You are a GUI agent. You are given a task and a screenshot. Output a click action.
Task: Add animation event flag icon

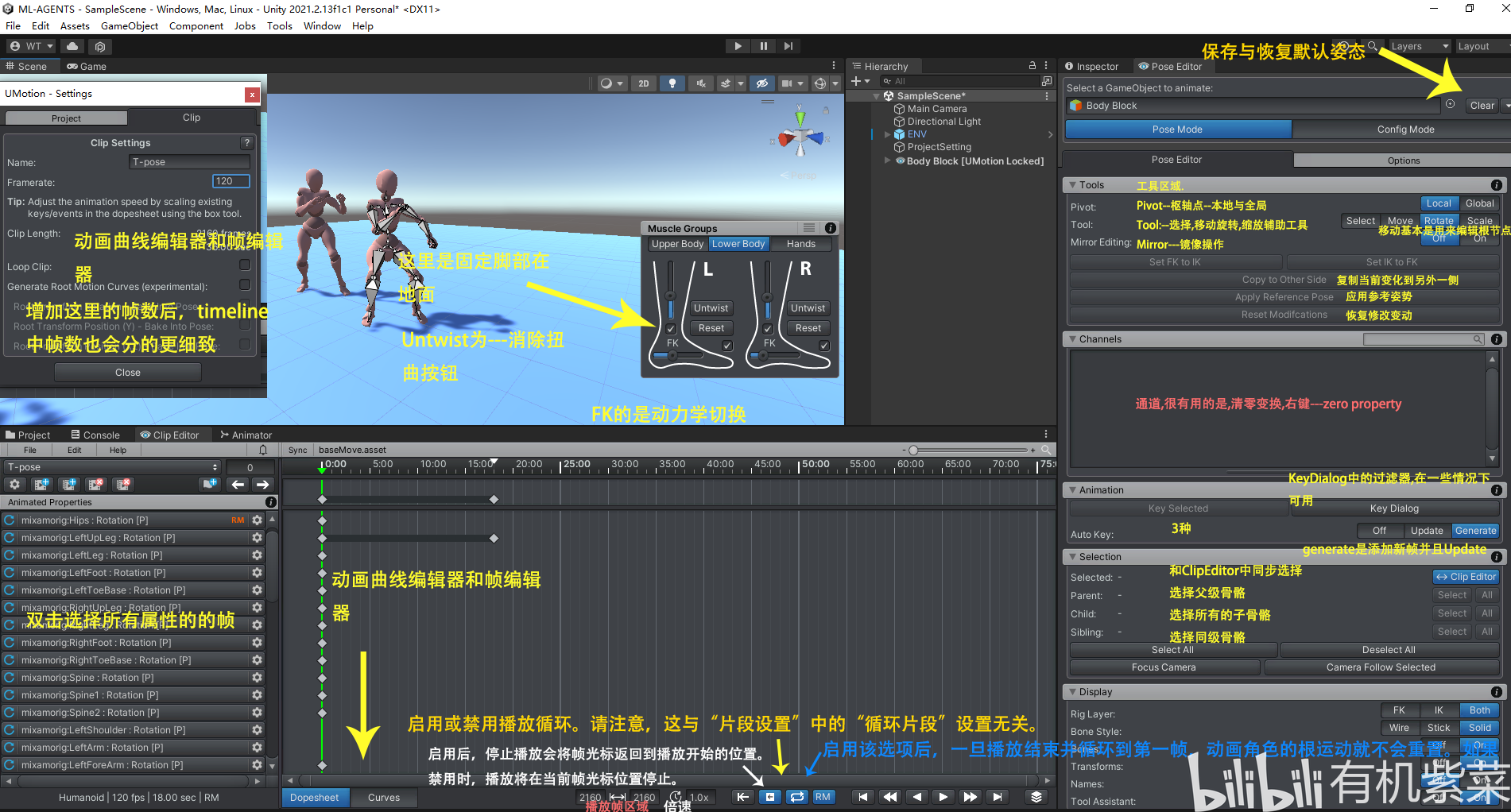click(211, 484)
